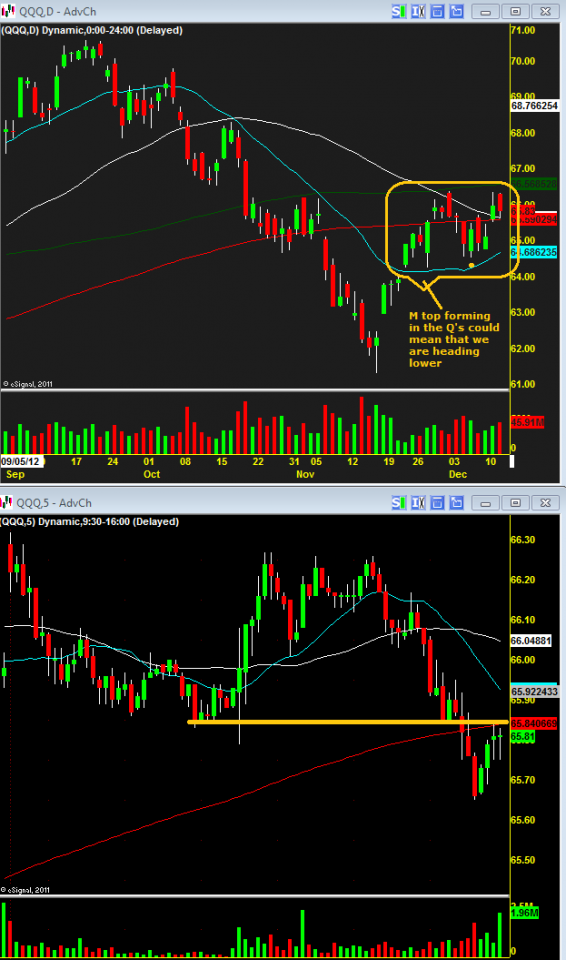Click the symbol link 'S' icon in QQQ,5 window
This screenshot has width=566, height=960.
399,503
